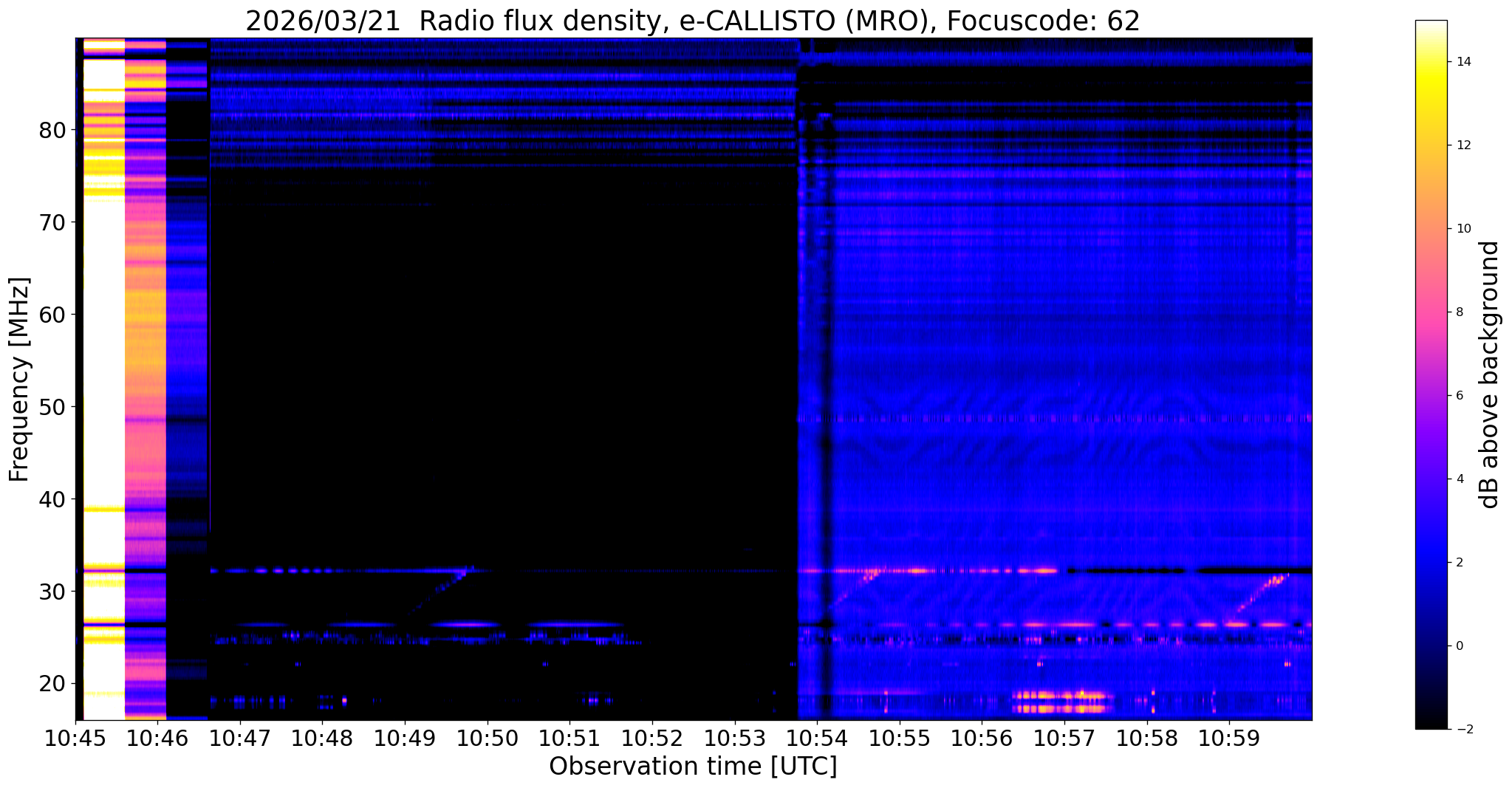Click the 70 MHz frequency tick label

tap(52, 222)
